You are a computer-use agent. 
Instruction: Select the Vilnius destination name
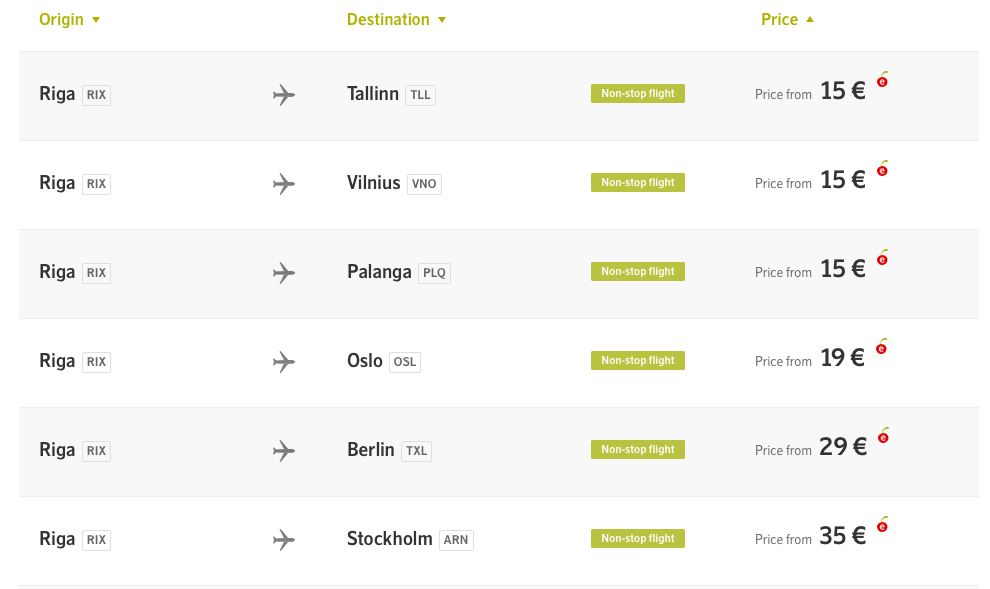pos(373,183)
